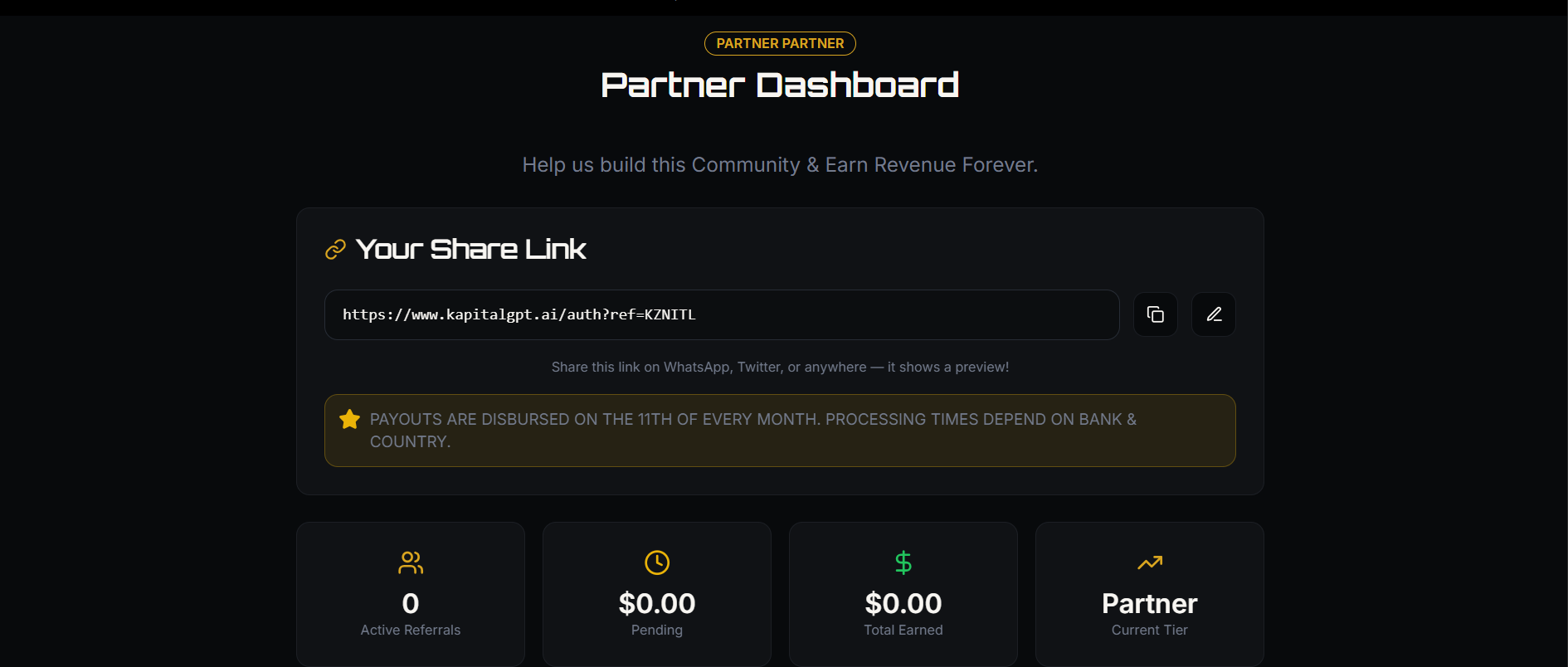Click the payouts disbursement notice banner
Viewport: 1568px width, 667px height.
click(x=780, y=431)
